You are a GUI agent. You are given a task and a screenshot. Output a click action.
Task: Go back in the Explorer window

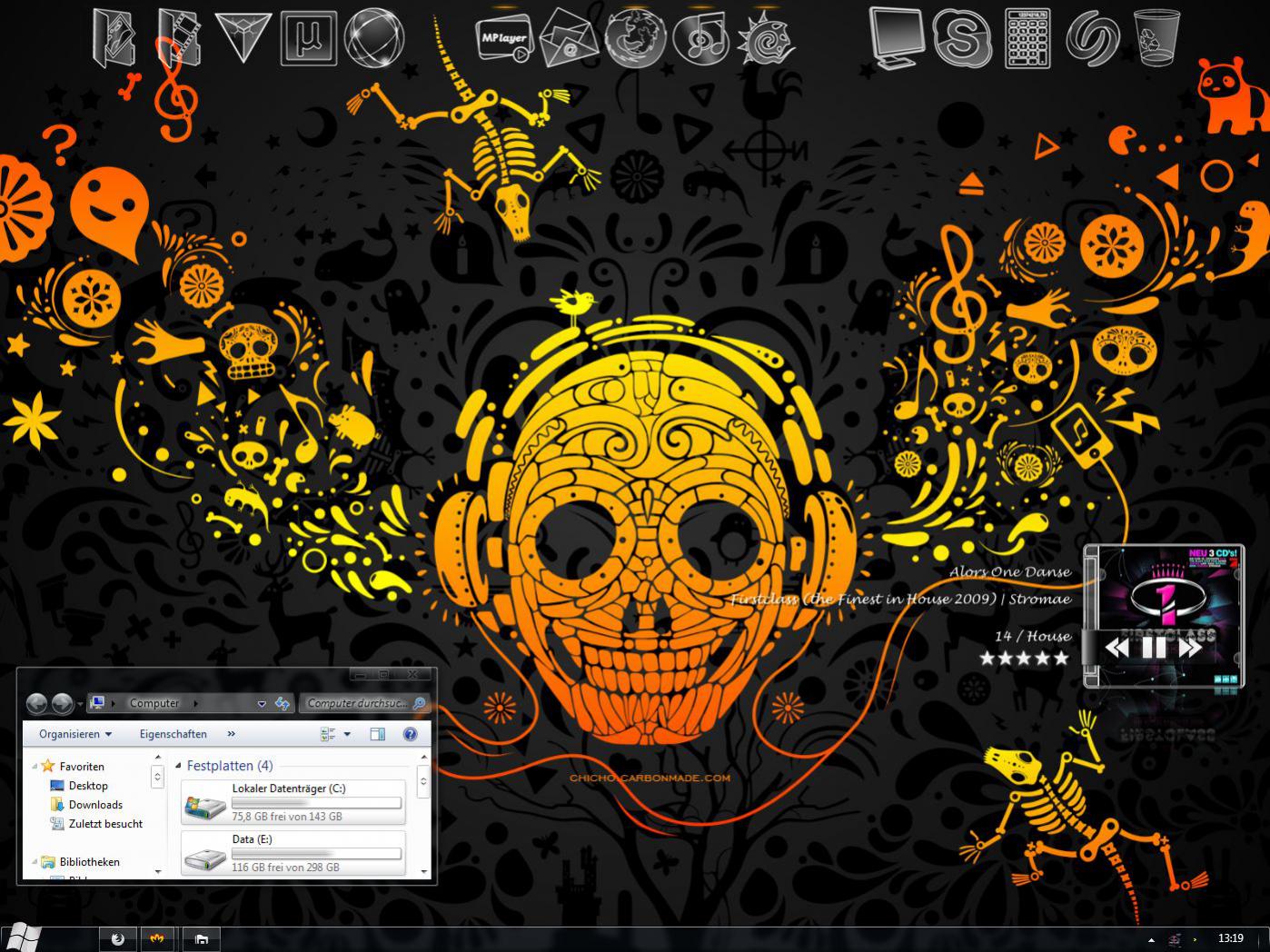coord(36,703)
